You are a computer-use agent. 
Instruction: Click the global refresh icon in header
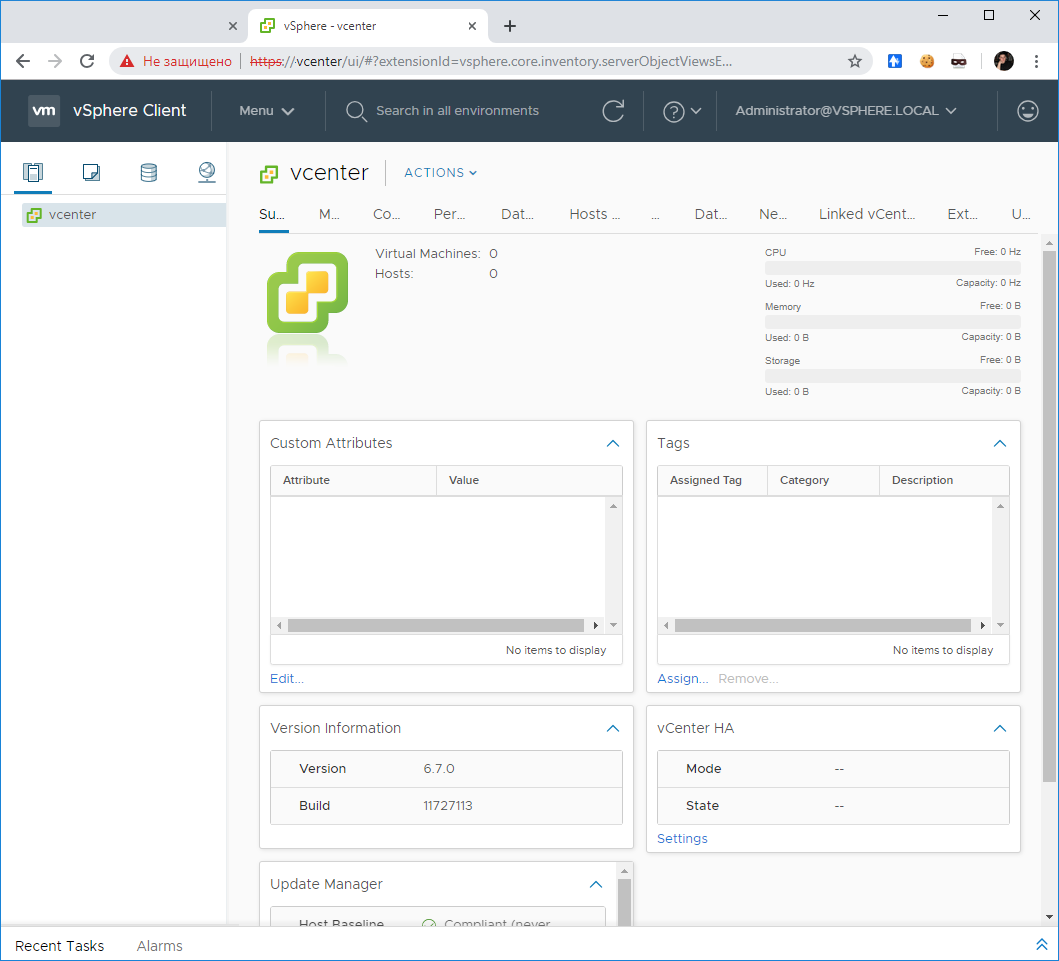(x=613, y=111)
